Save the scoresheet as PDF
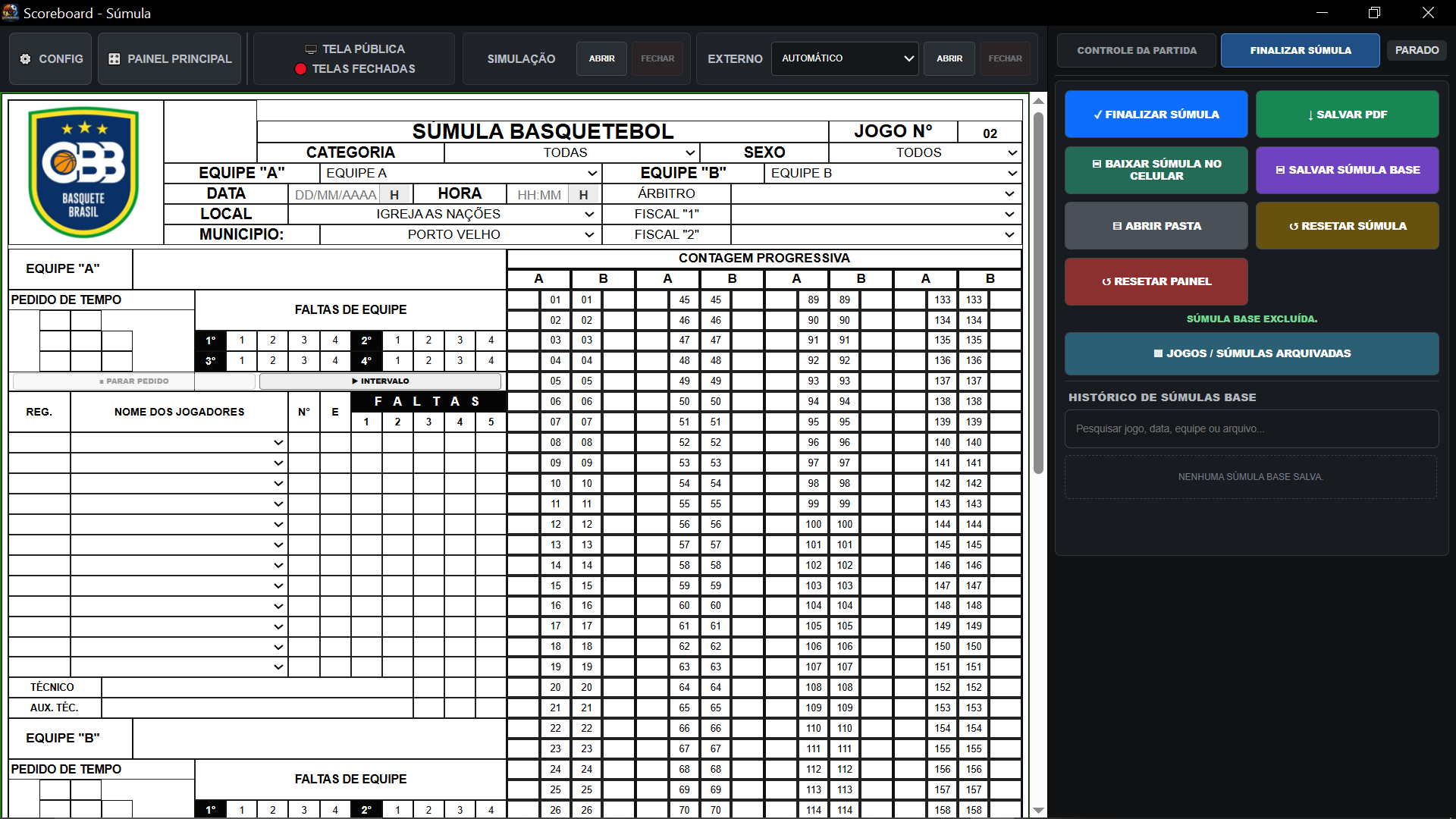1456x819 pixels. coord(1348,115)
